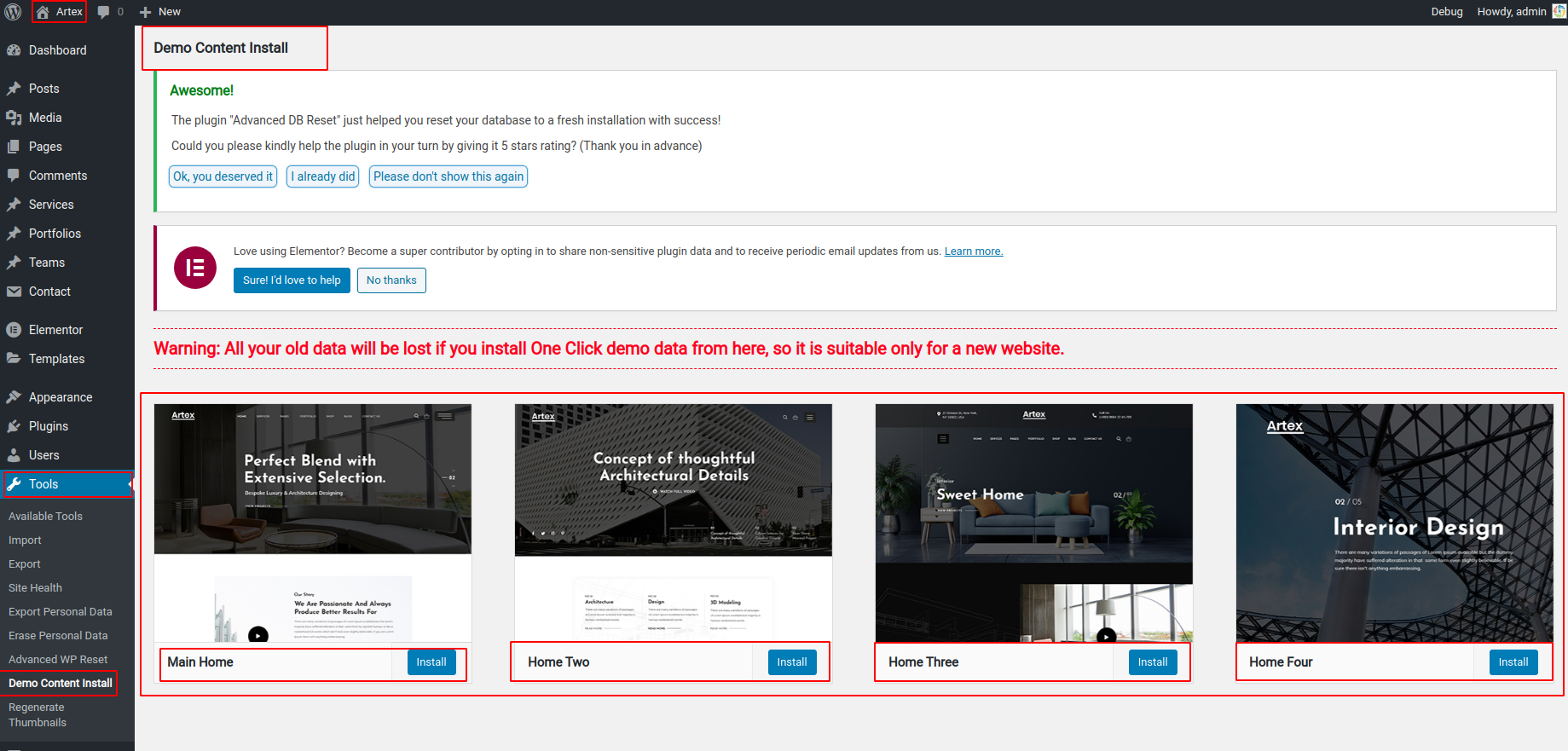Click the Pages icon in sidebar
The width and height of the screenshot is (1568, 751).
click(x=14, y=147)
